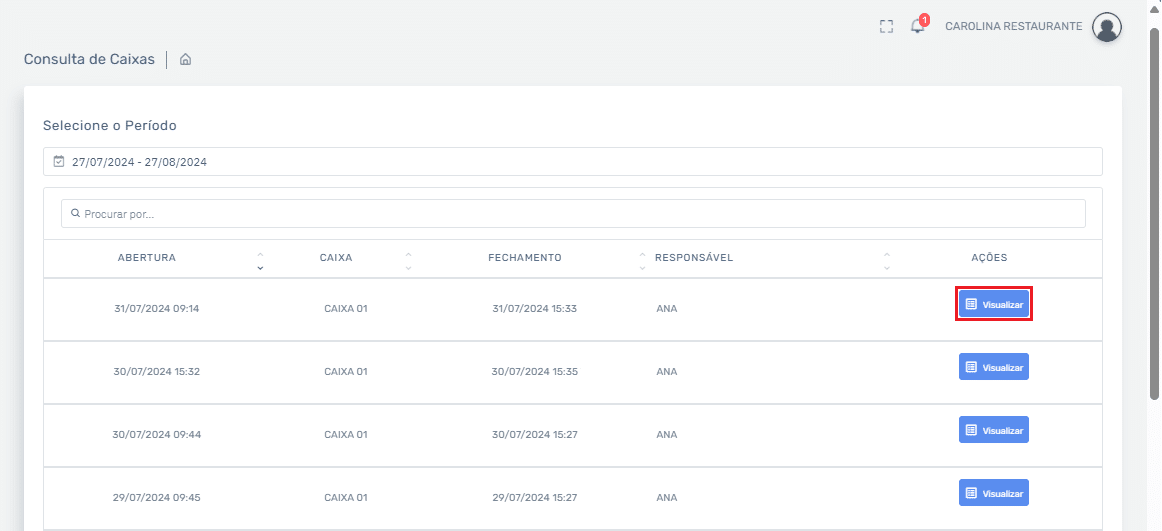
Task: Open the notifications bell
Action: tap(917, 27)
